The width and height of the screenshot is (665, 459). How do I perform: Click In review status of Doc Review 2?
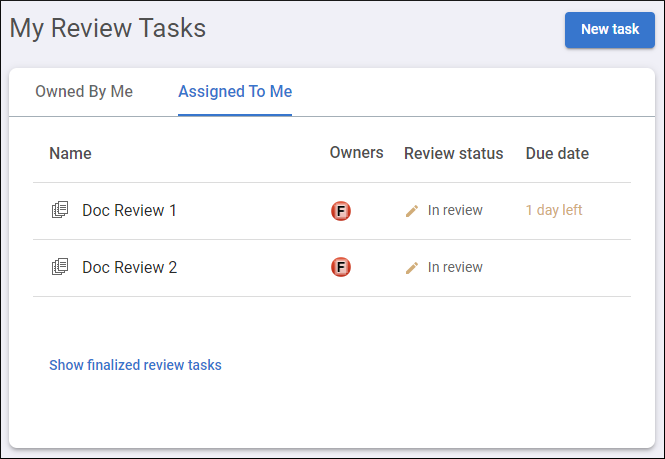coord(455,267)
